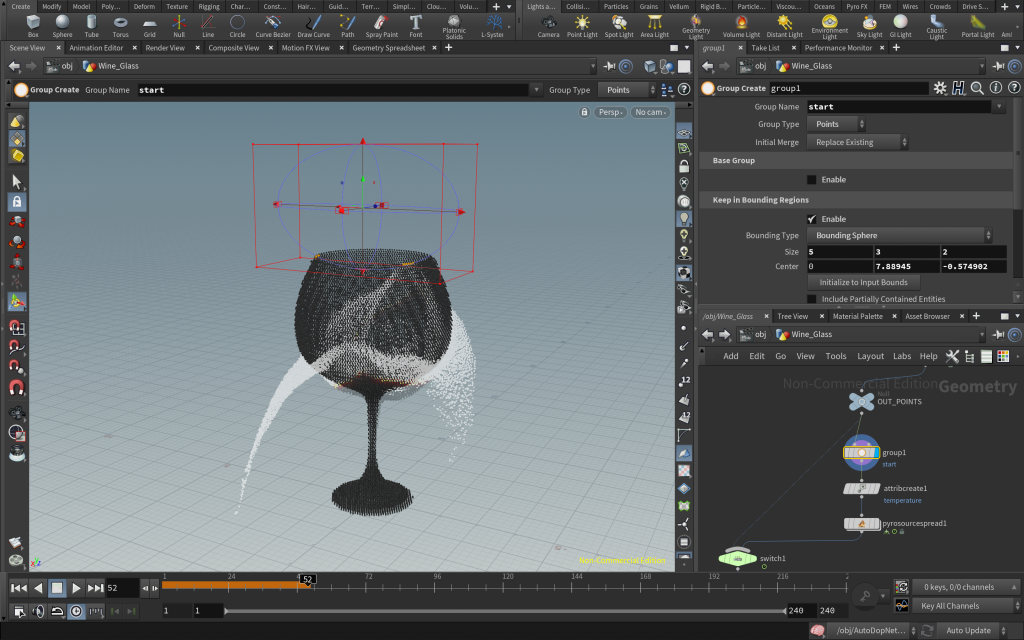The width and height of the screenshot is (1024, 640).
Task: Create a Null object from shelf
Action: (x=179, y=26)
